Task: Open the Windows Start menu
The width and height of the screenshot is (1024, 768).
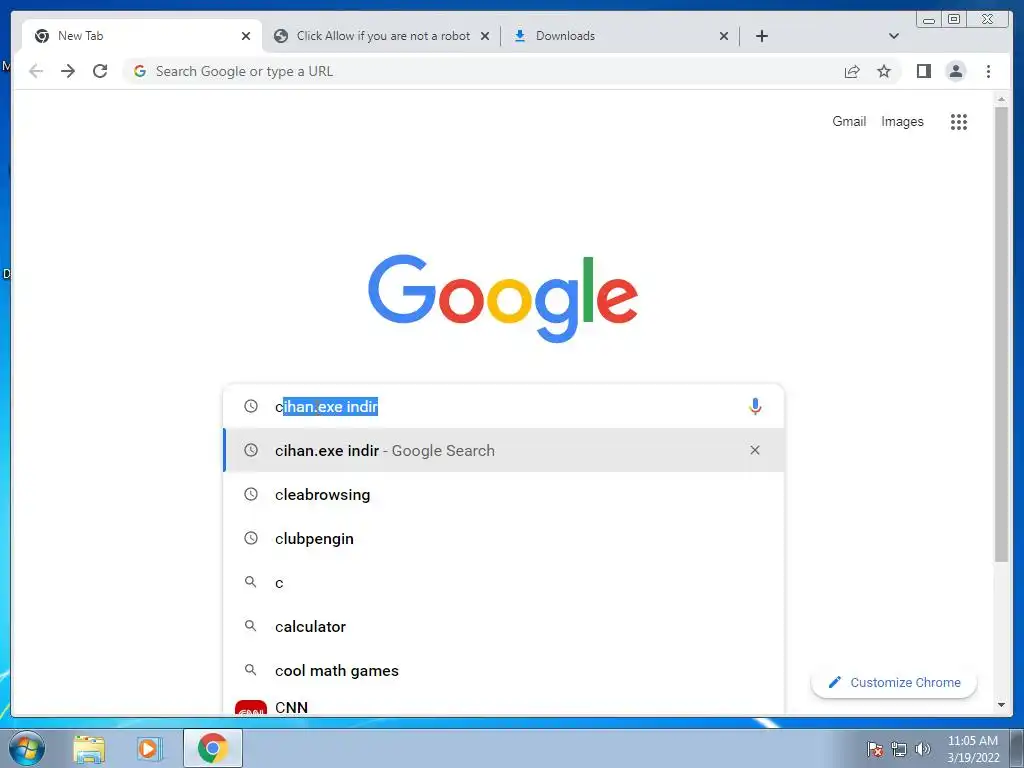Action: (x=27, y=748)
